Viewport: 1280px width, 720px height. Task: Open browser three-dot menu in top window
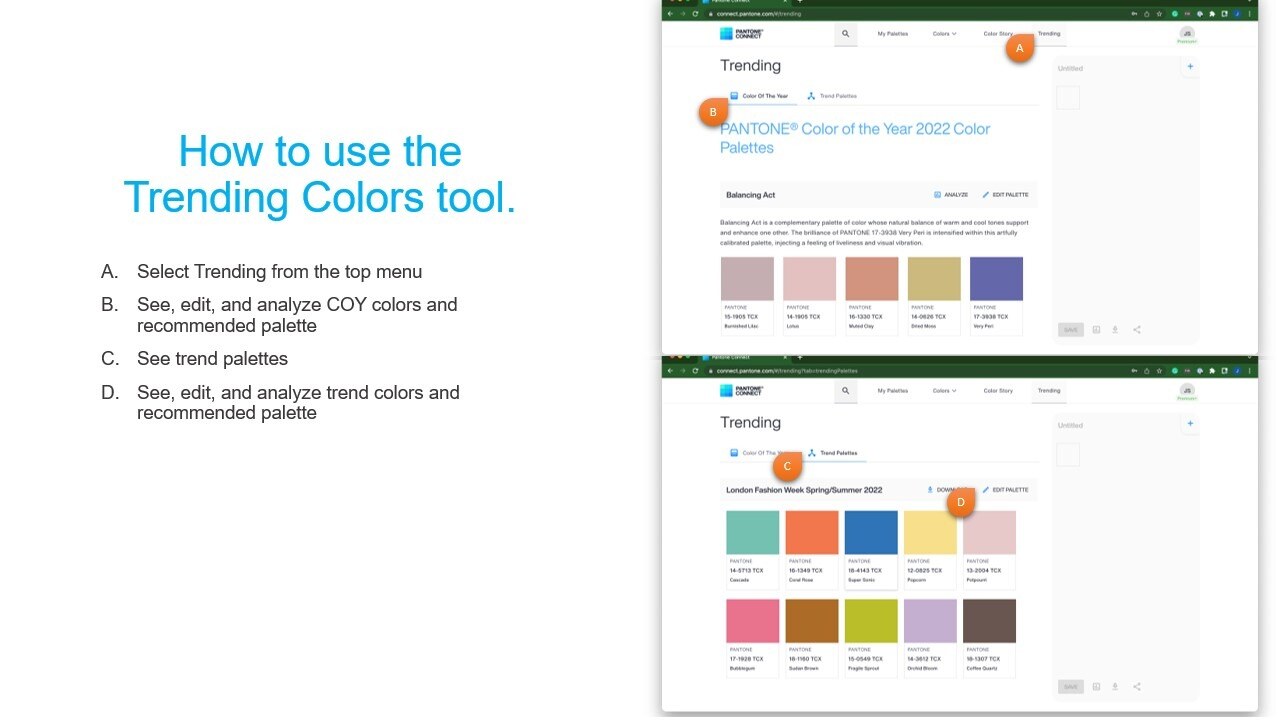pos(1250,13)
